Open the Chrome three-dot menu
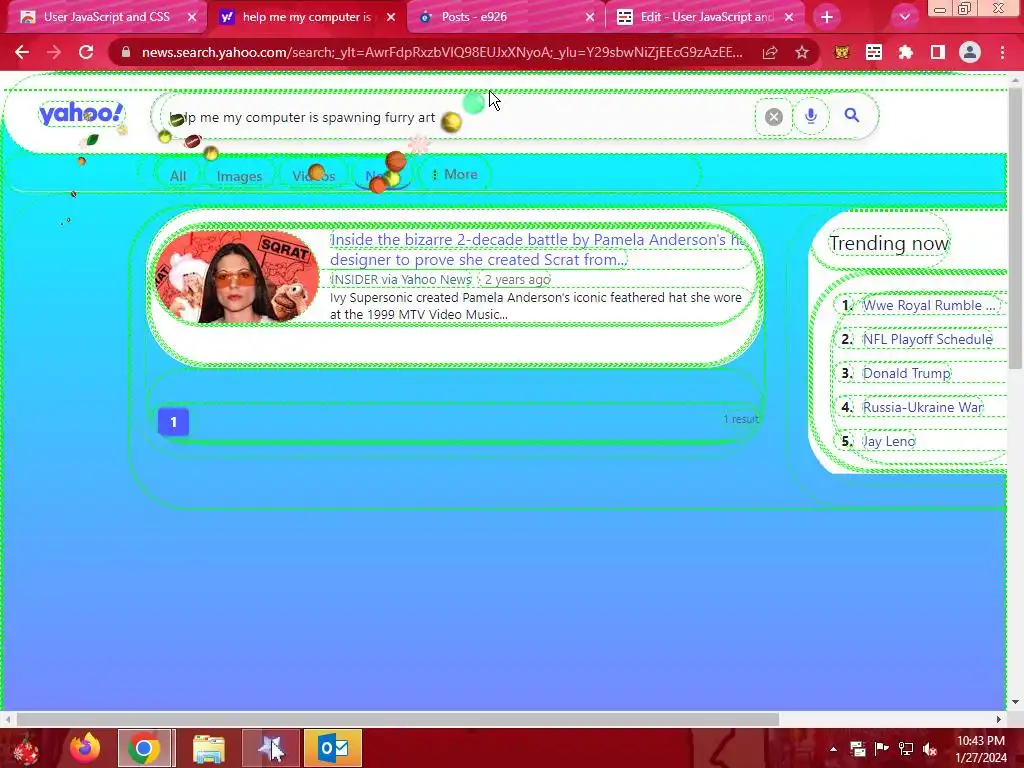 coord(1002,52)
